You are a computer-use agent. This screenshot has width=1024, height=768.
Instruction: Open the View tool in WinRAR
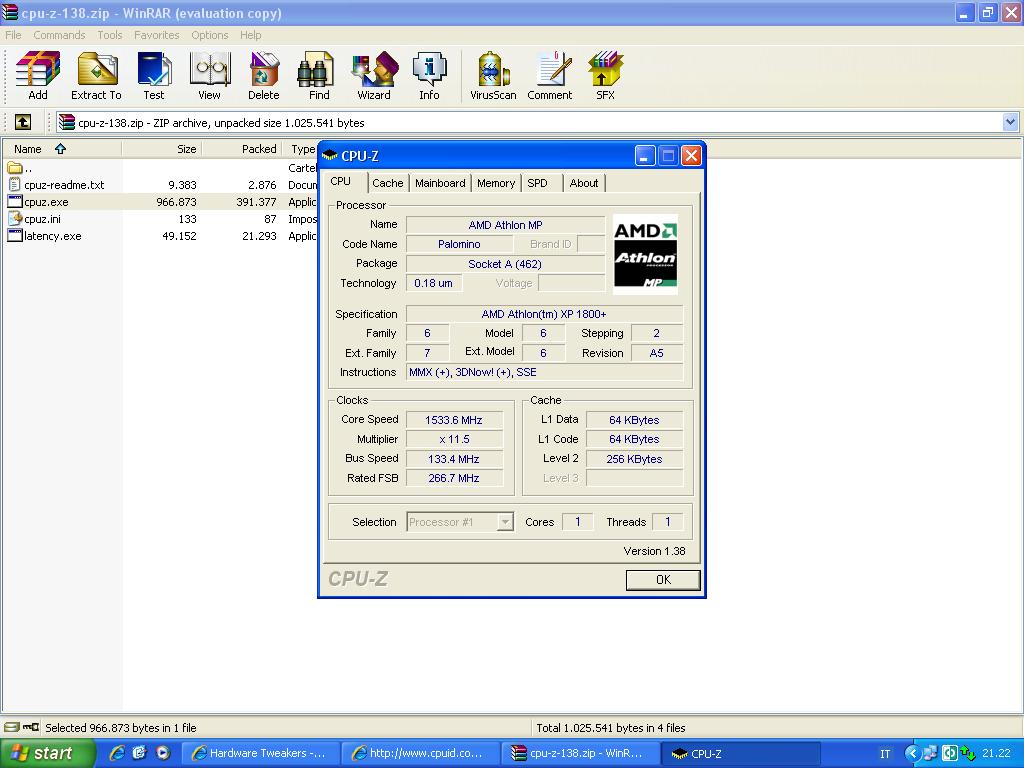pos(210,76)
